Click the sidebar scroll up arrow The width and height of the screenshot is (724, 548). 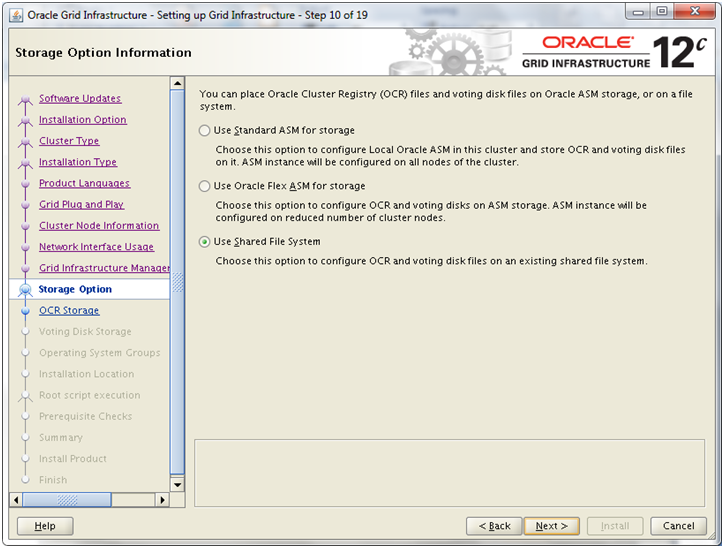[x=177, y=83]
